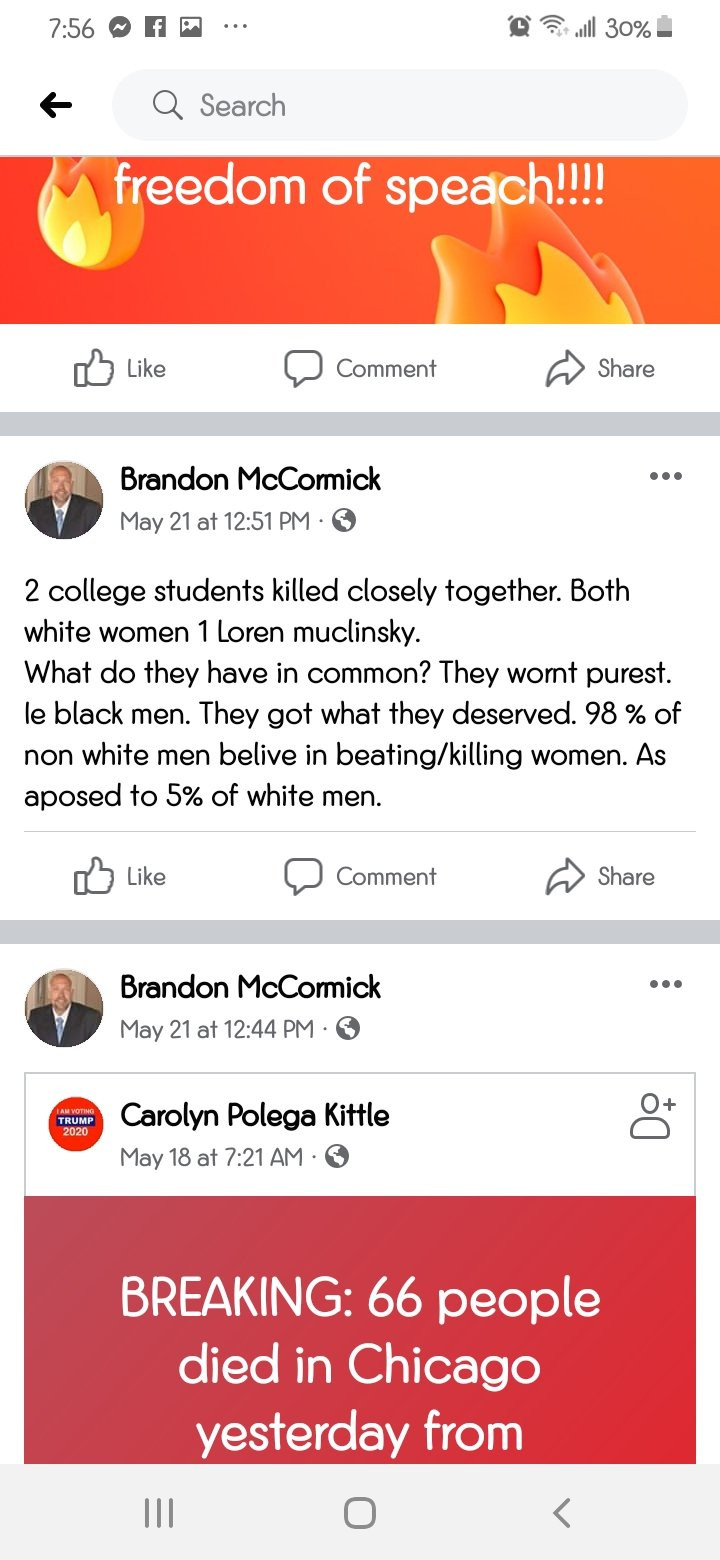Click Comment on the 12:51 PM post

coord(361,877)
